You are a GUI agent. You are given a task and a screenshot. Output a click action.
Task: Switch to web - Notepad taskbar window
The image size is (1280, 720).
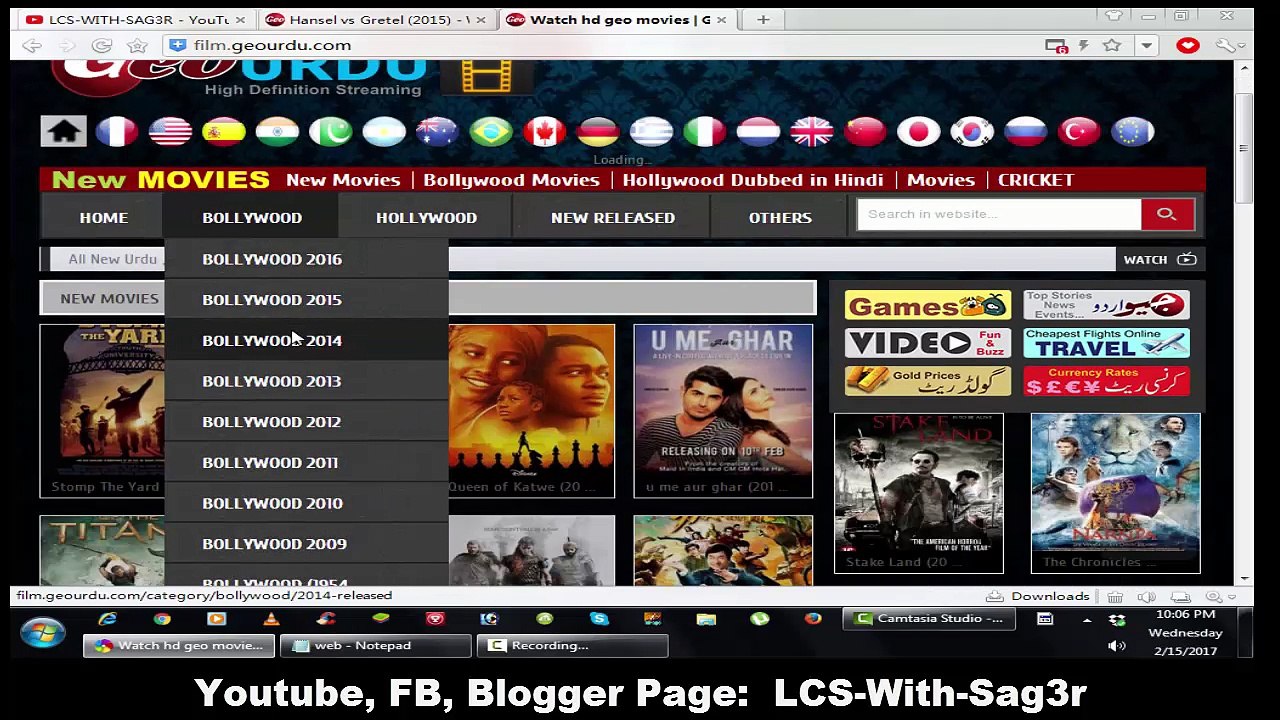click(x=375, y=646)
